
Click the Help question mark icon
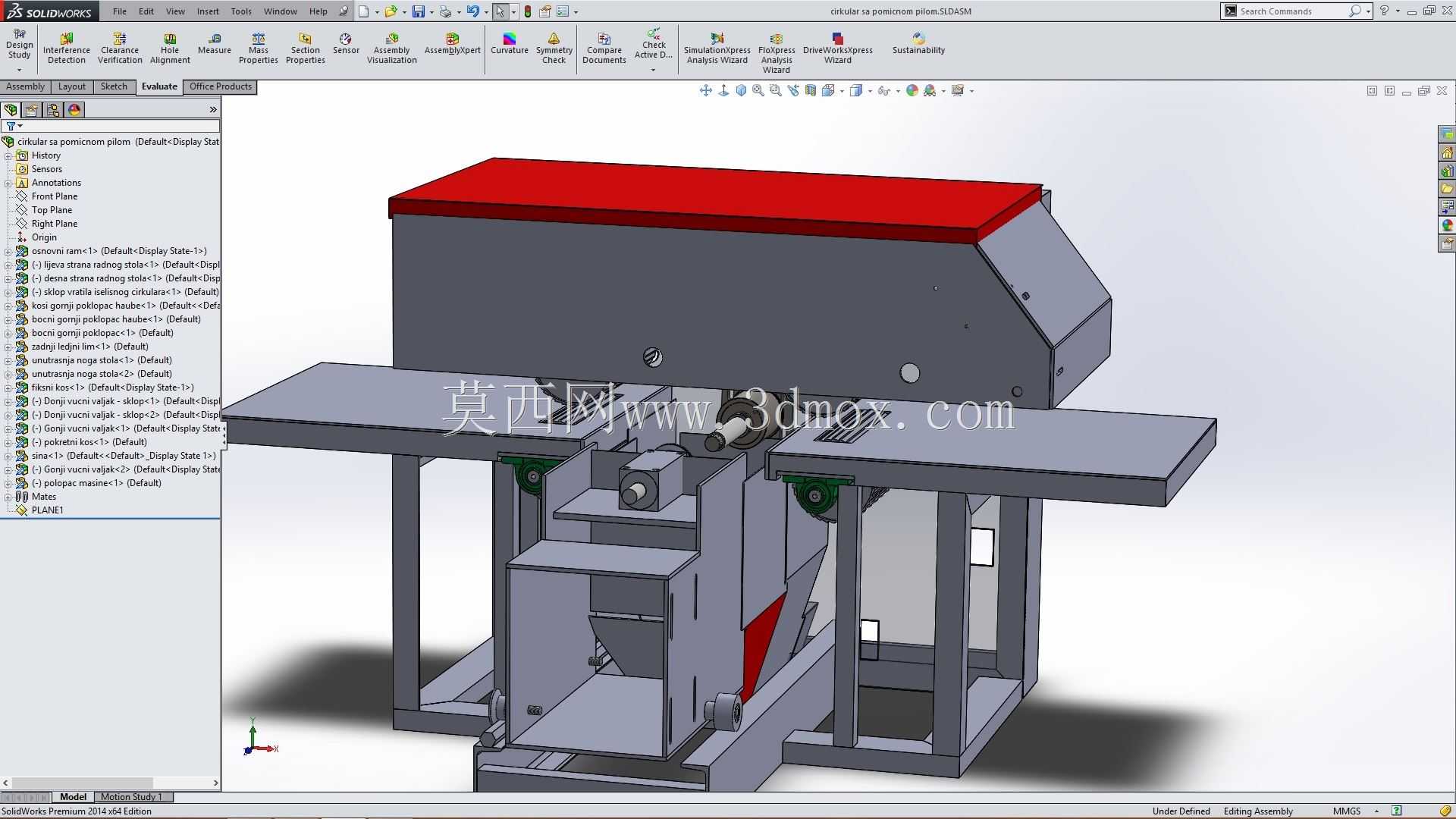point(1385,11)
